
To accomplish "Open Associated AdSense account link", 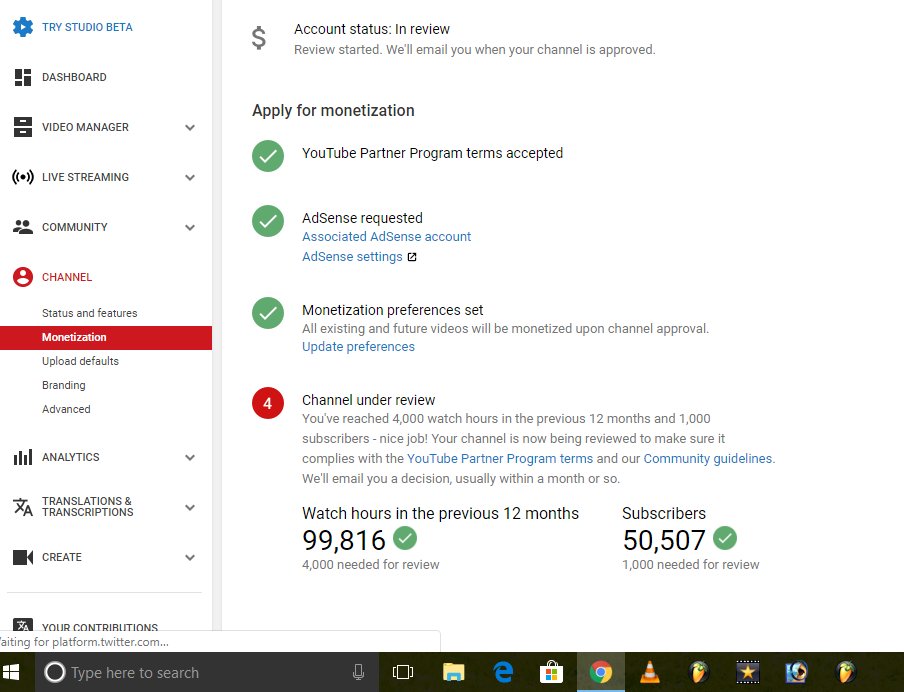I will tap(386, 236).
